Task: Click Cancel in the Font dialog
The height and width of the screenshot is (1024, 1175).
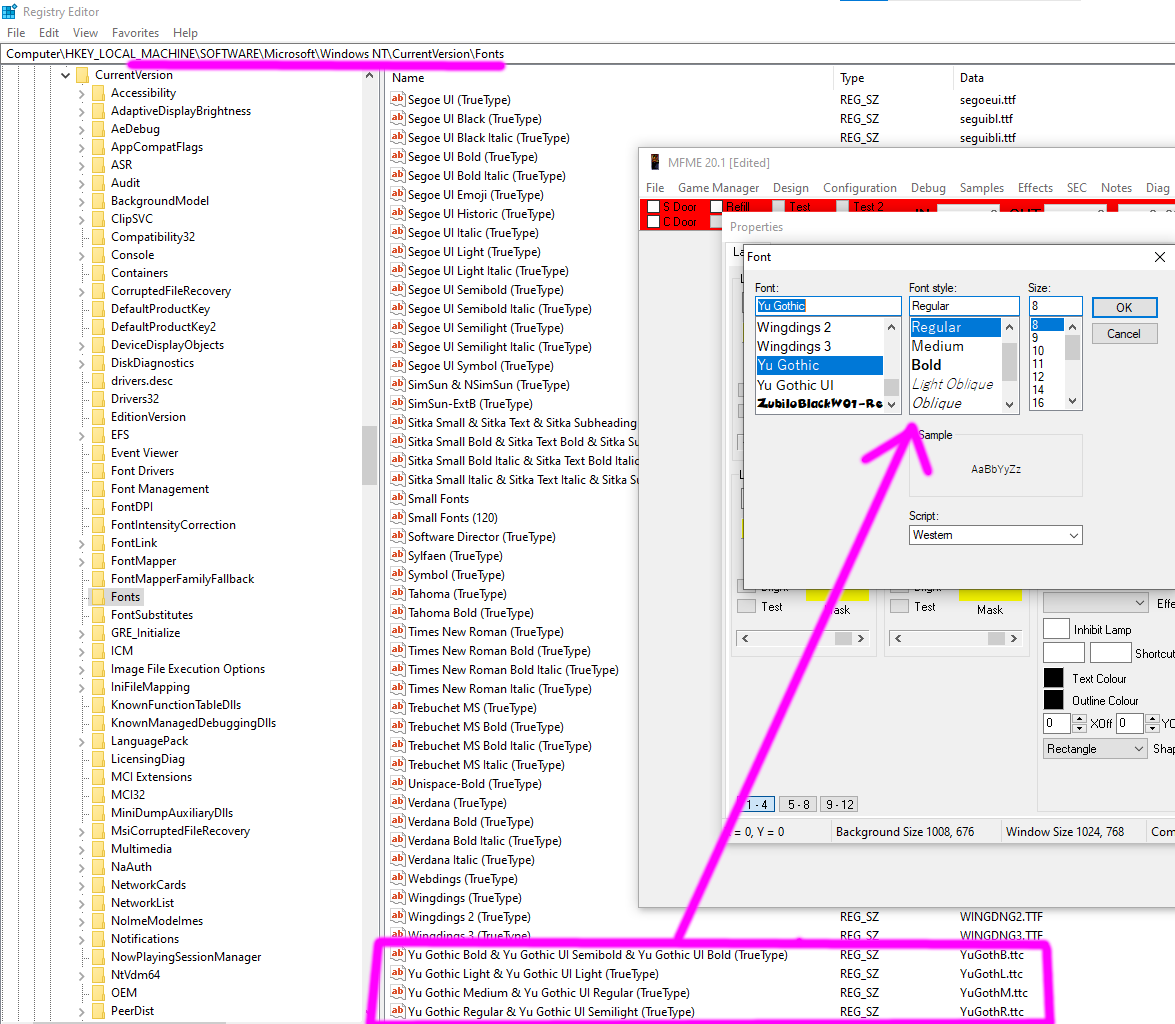Action: point(1124,334)
